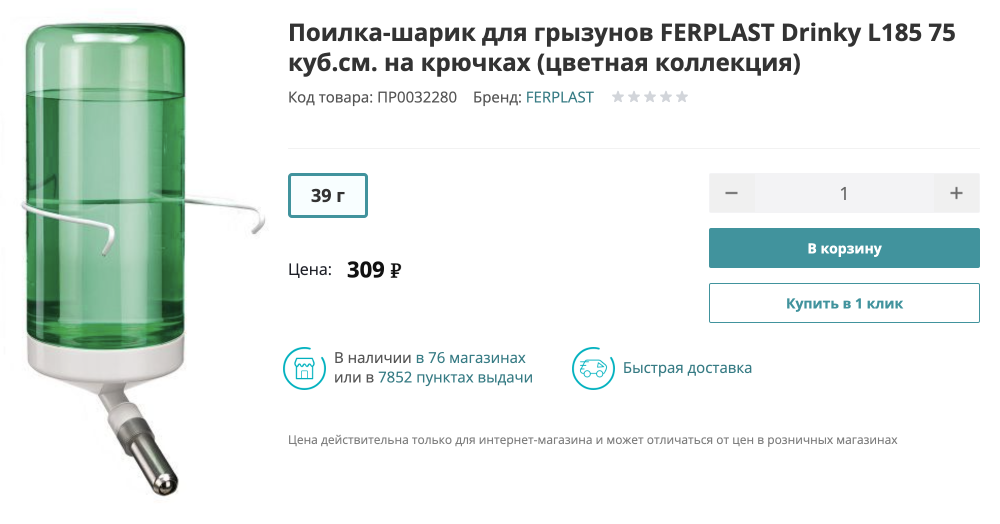Click the quantity input field

pos(844,193)
